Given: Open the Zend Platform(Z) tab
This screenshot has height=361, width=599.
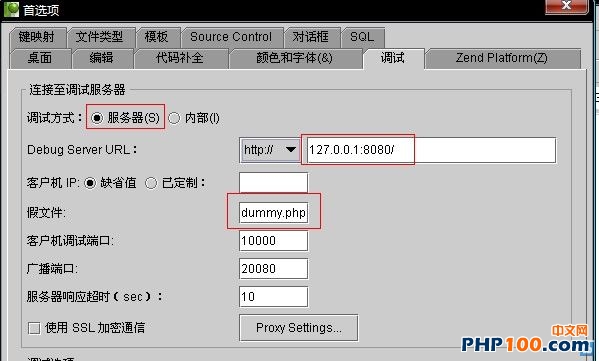Looking at the screenshot, I should point(502,58).
